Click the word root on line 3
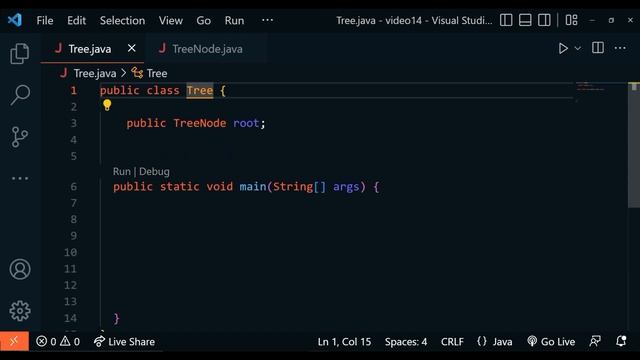The image size is (640, 360). pyautogui.click(x=246, y=123)
